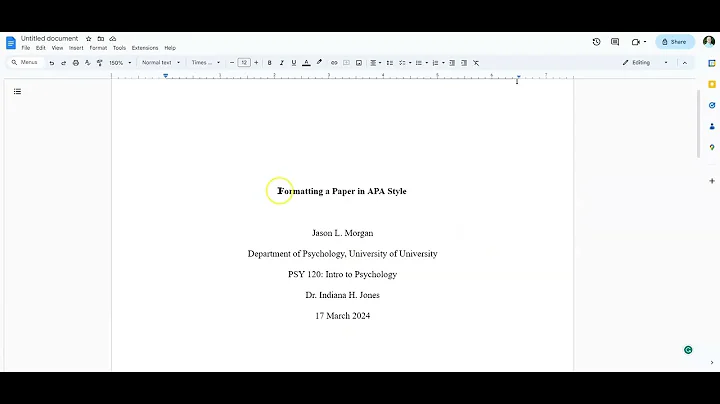Expand numbered list options arrow

click(443, 63)
